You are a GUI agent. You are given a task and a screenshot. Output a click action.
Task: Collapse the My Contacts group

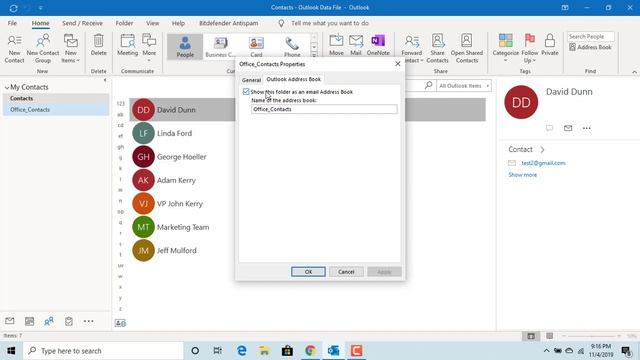[7, 87]
